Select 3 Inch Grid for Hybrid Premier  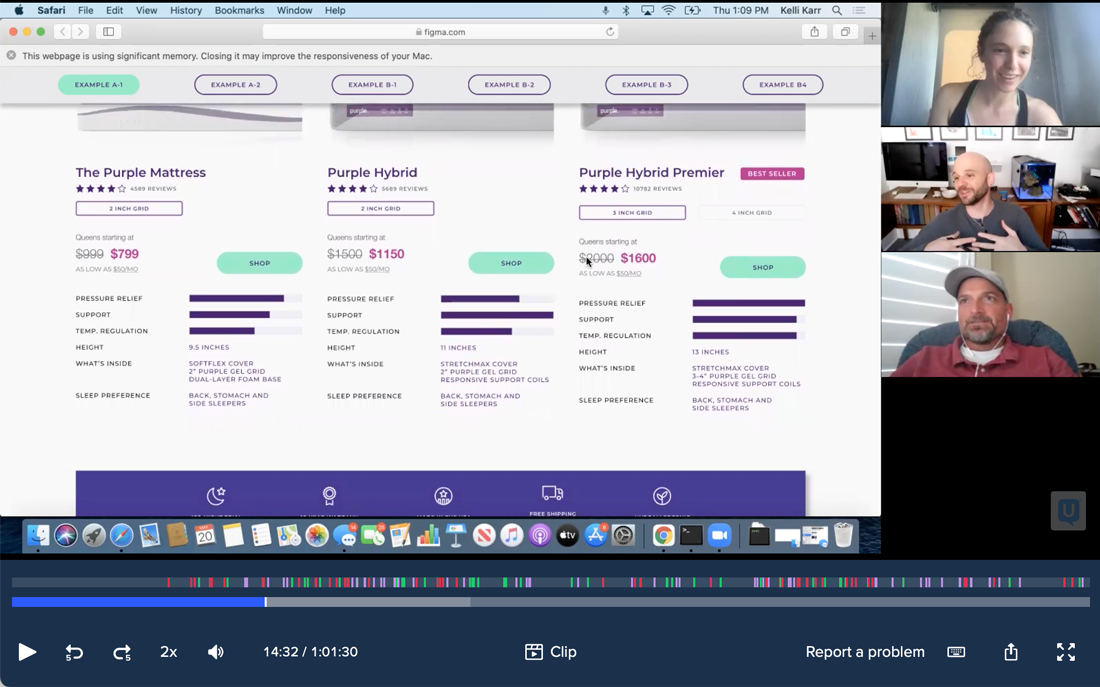[x=632, y=213]
